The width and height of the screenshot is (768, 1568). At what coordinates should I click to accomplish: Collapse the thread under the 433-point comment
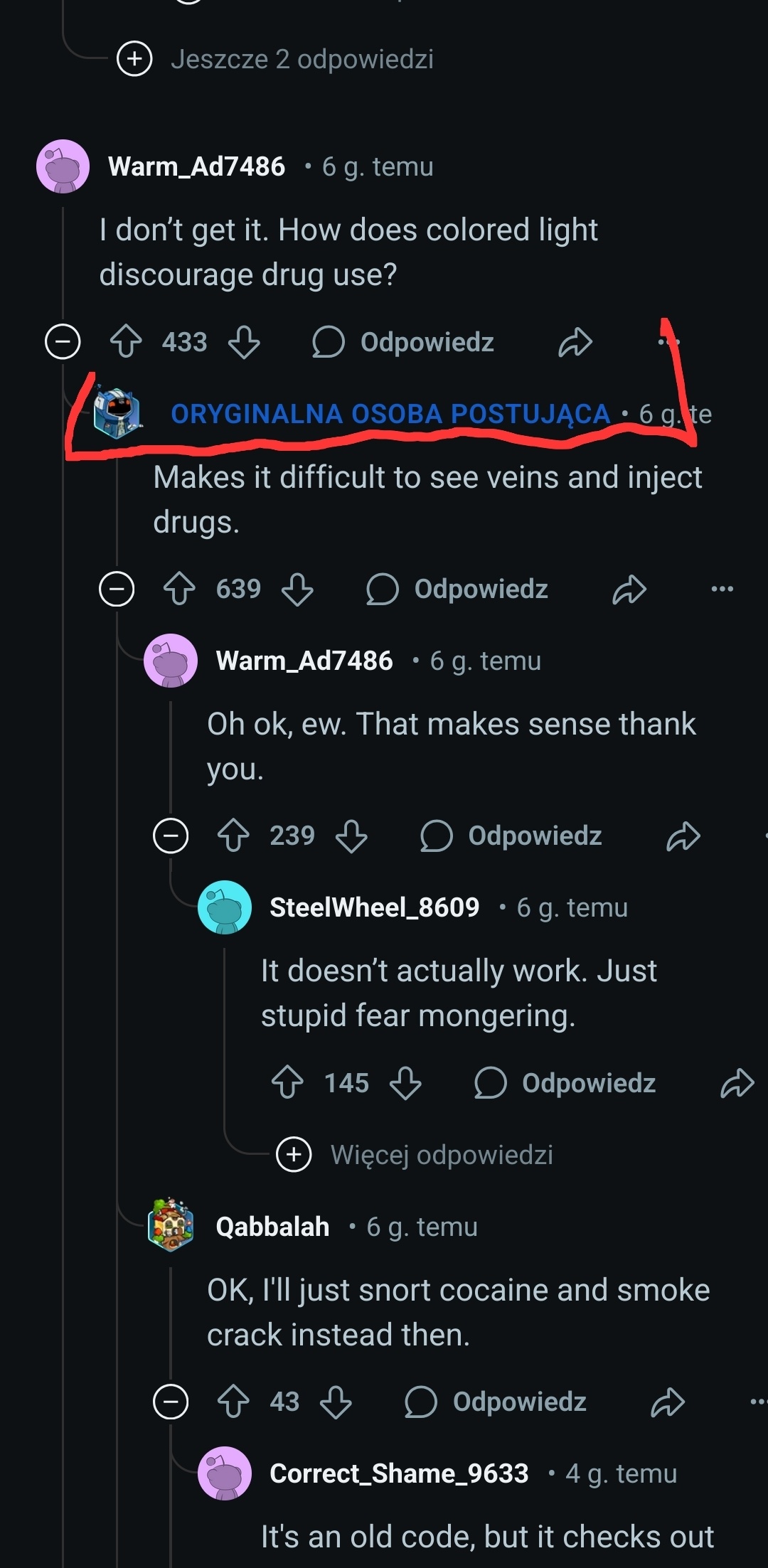coord(63,342)
